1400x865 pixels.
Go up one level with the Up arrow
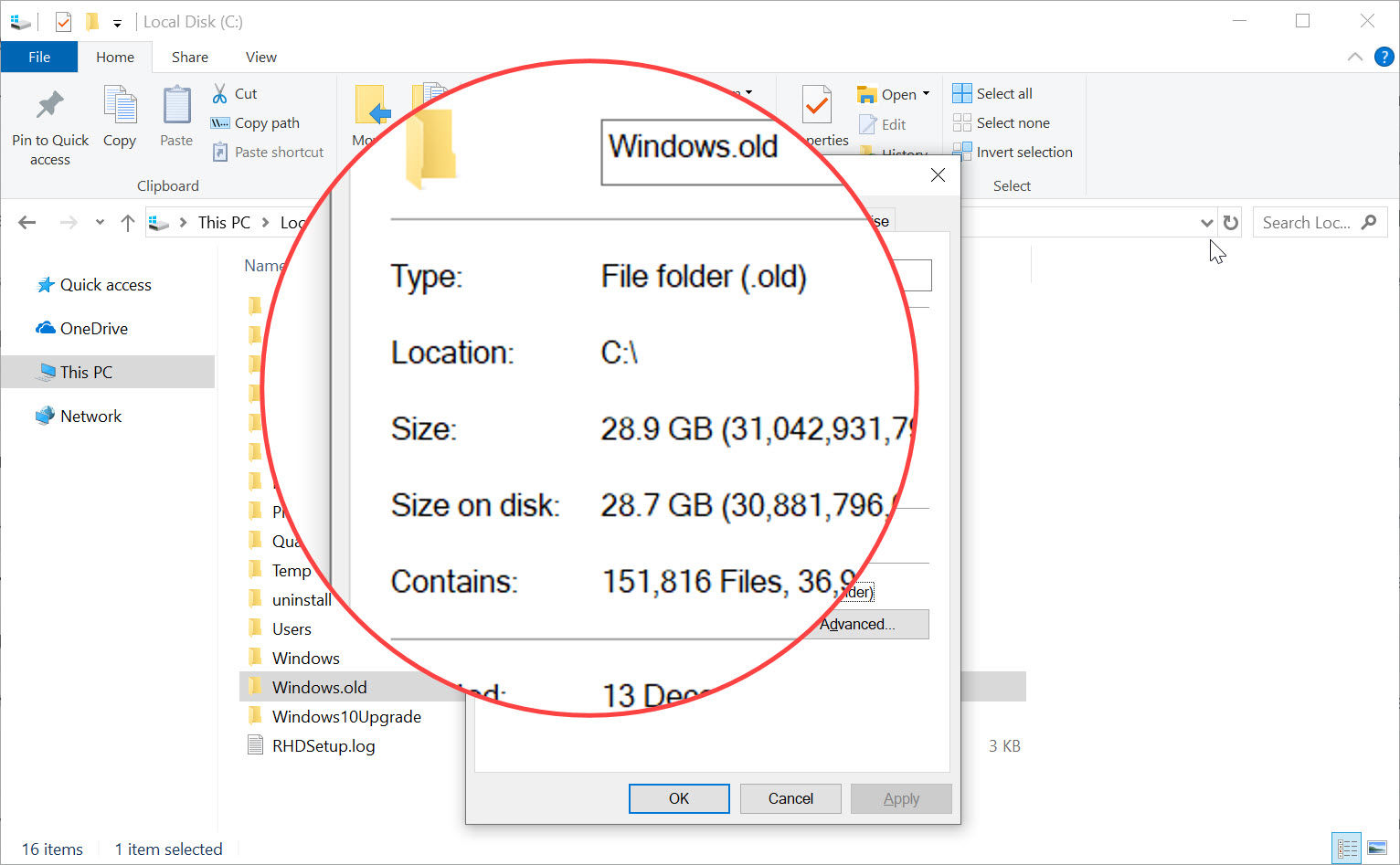(x=128, y=222)
